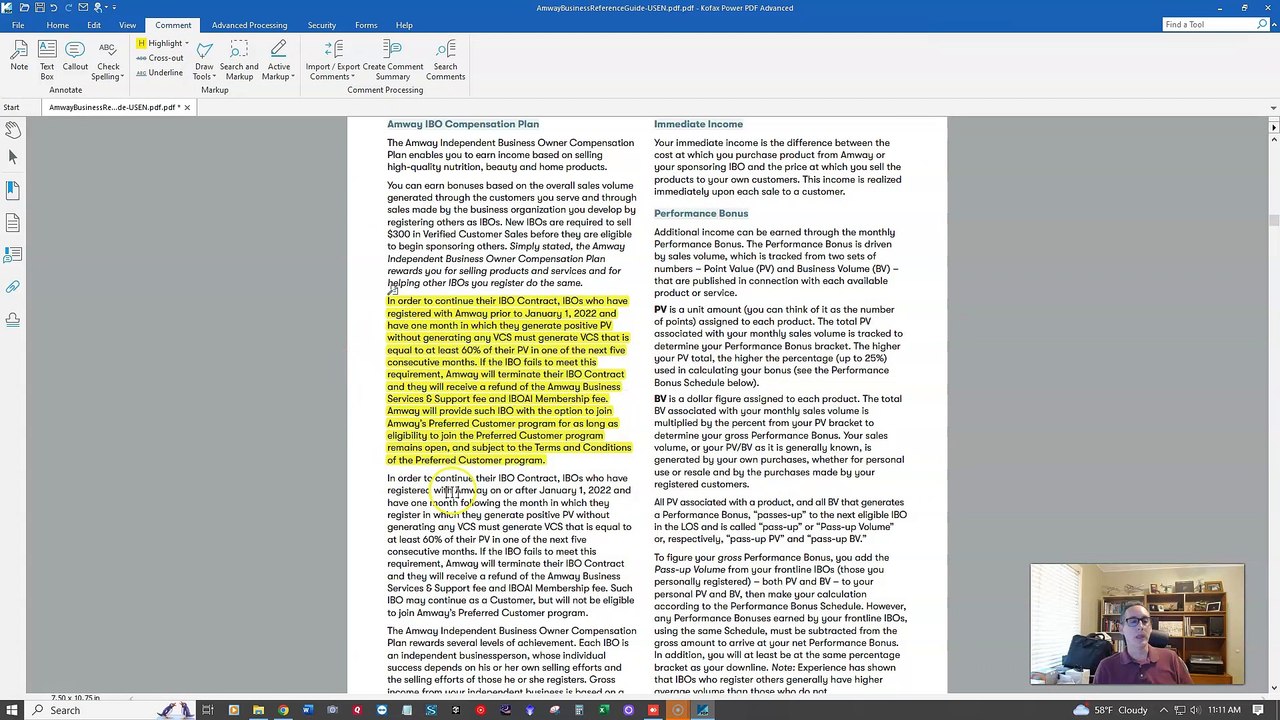Open Import / Export Comments

[333, 60]
